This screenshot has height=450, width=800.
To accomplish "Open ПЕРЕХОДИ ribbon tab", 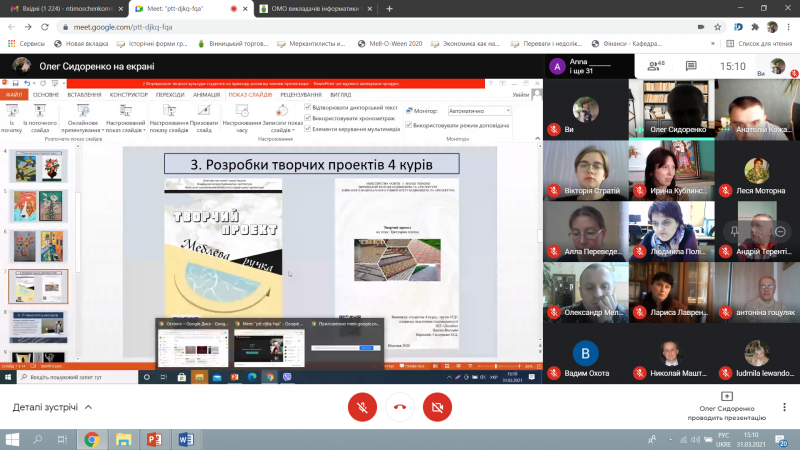I will click(170, 95).
